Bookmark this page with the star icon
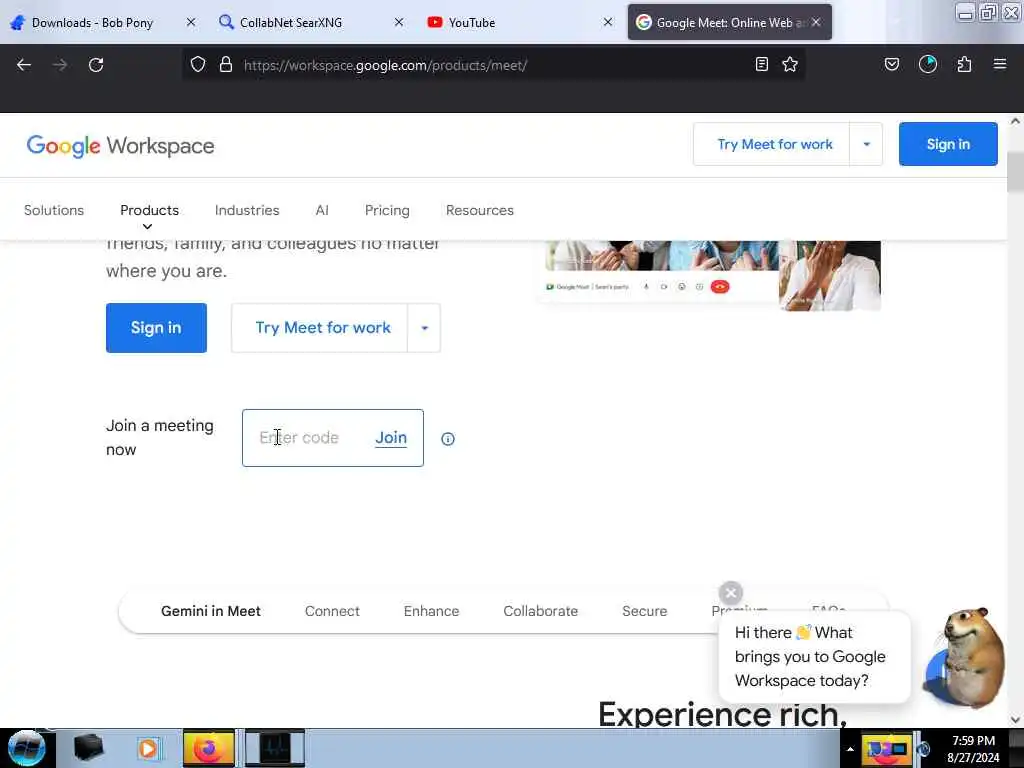This screenshot has width=1024, height=768. pyautogui.click(x=790, y=64)
